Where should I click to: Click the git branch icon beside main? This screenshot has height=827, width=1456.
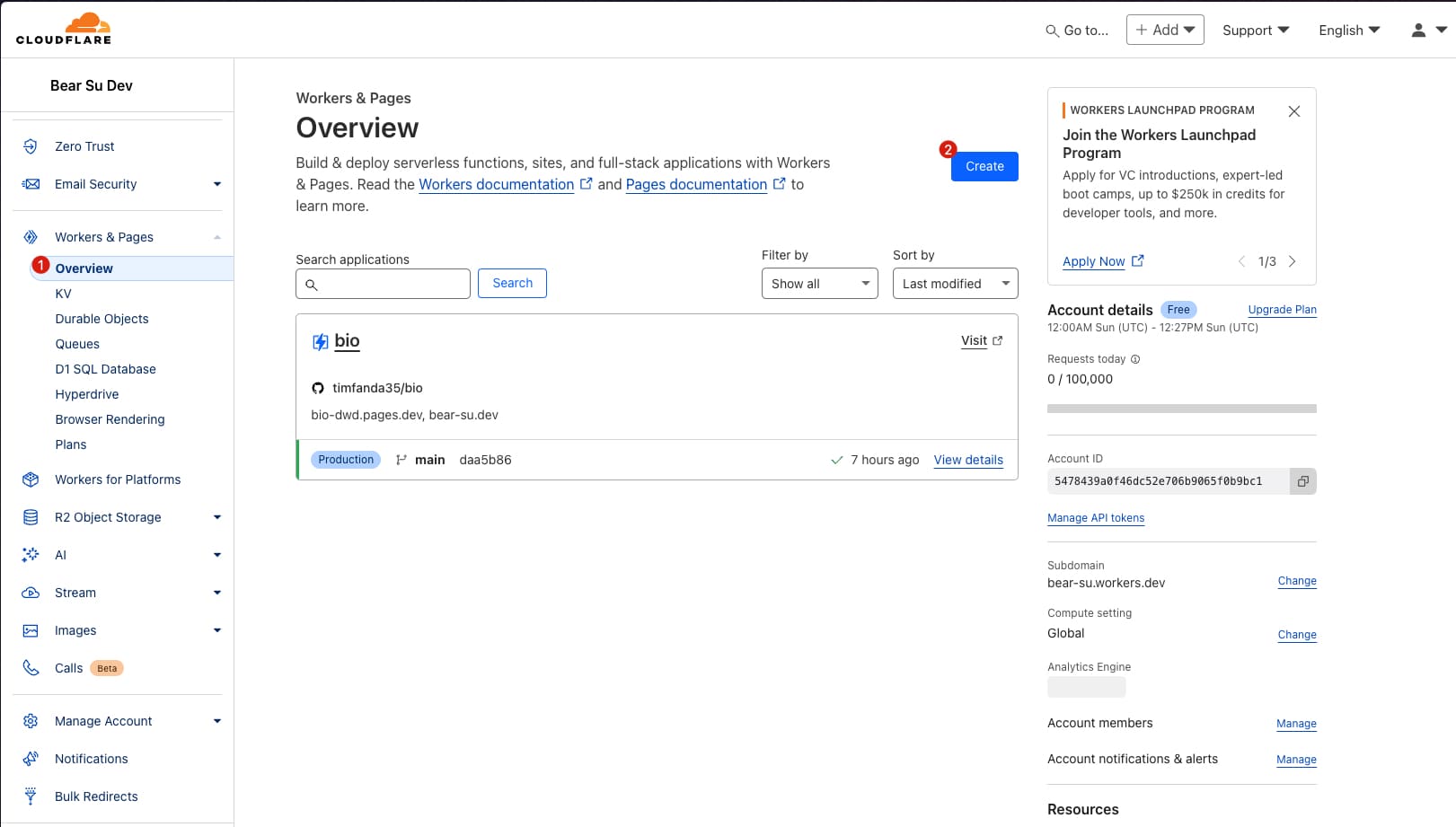402,460
